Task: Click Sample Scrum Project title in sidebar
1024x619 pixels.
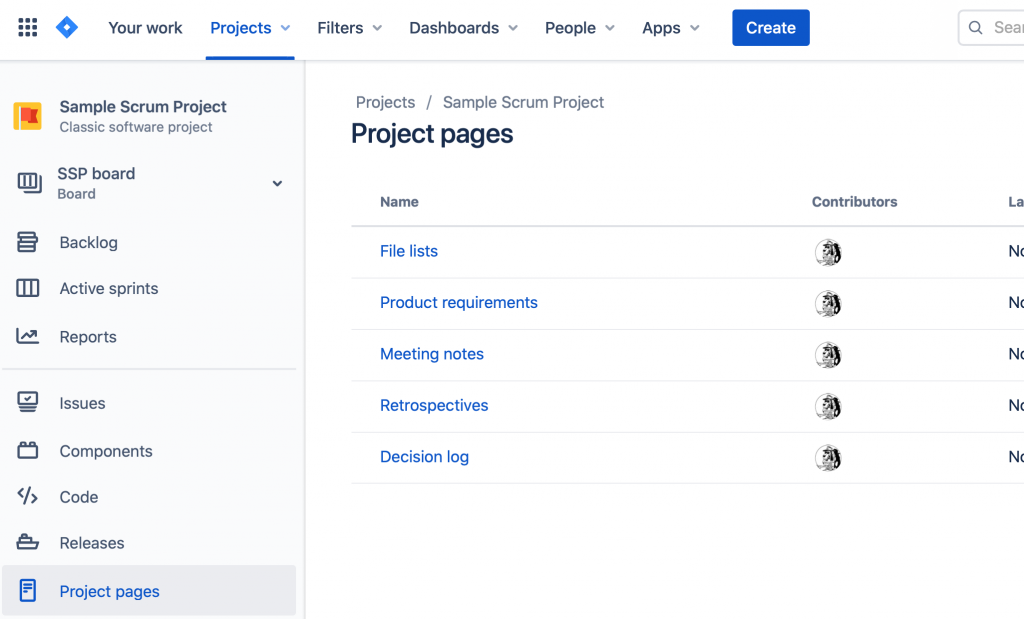Action: [143, 106]
